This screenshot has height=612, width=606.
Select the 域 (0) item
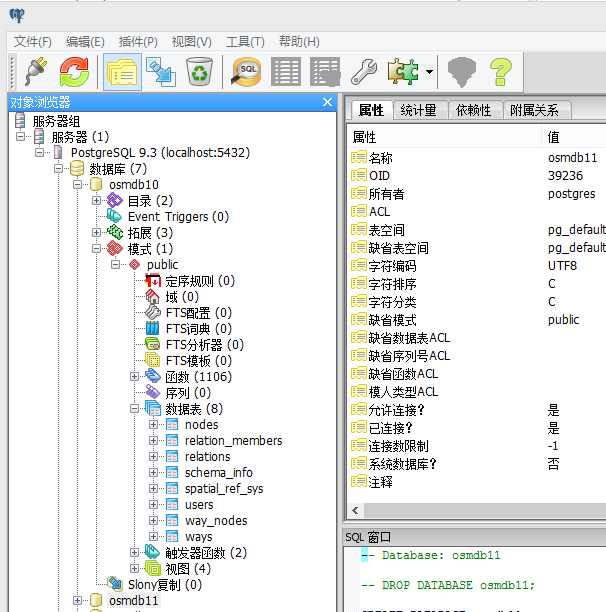point(182,297)
